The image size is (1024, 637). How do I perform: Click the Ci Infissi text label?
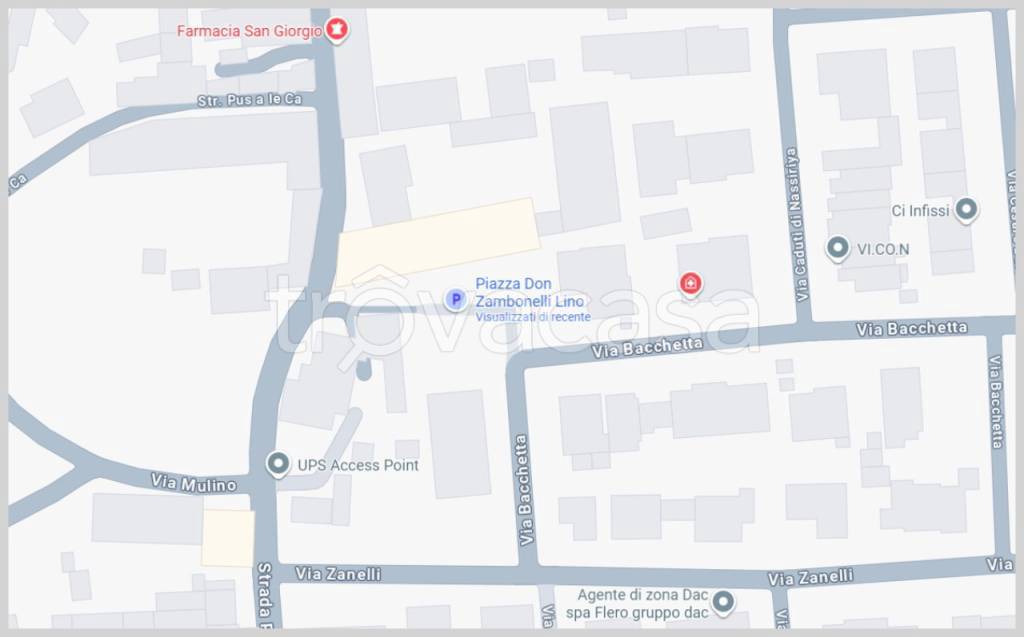920,210
